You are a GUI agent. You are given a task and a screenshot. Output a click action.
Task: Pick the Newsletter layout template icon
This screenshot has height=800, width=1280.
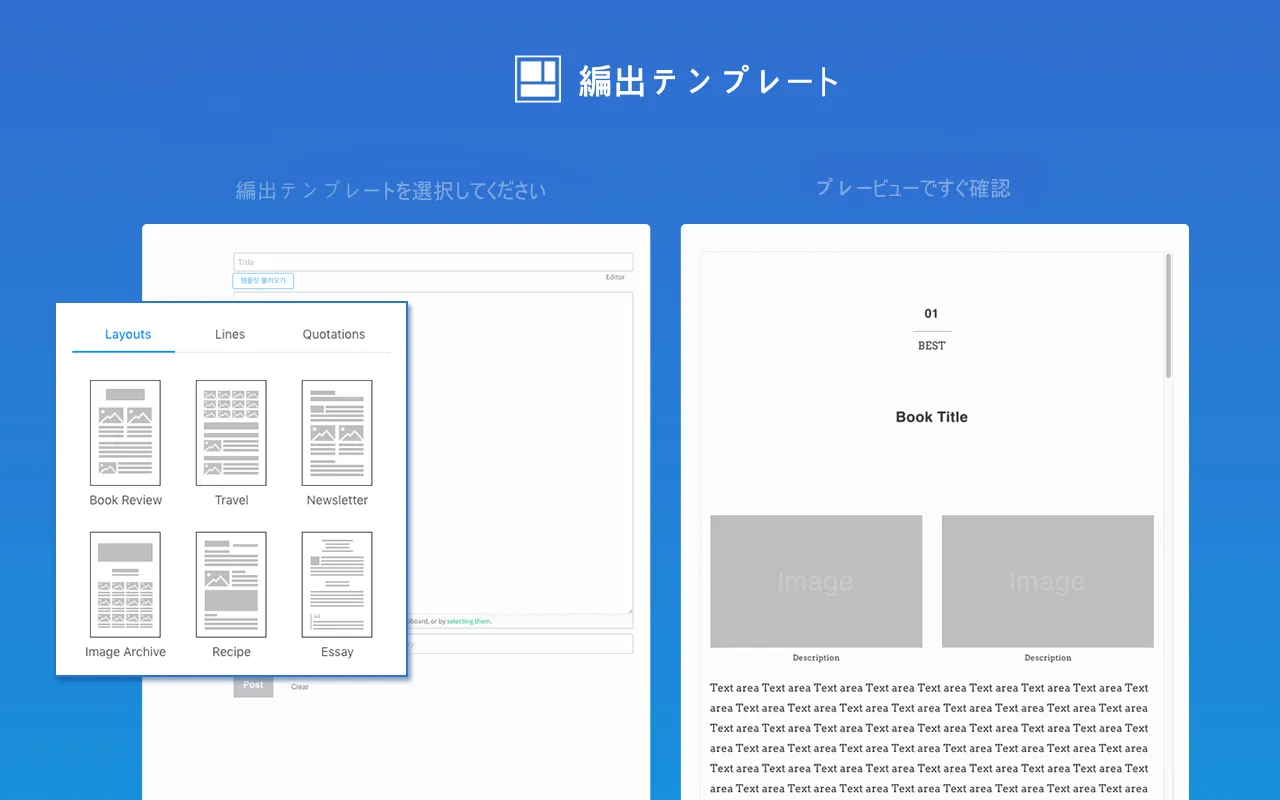[337, 433]
